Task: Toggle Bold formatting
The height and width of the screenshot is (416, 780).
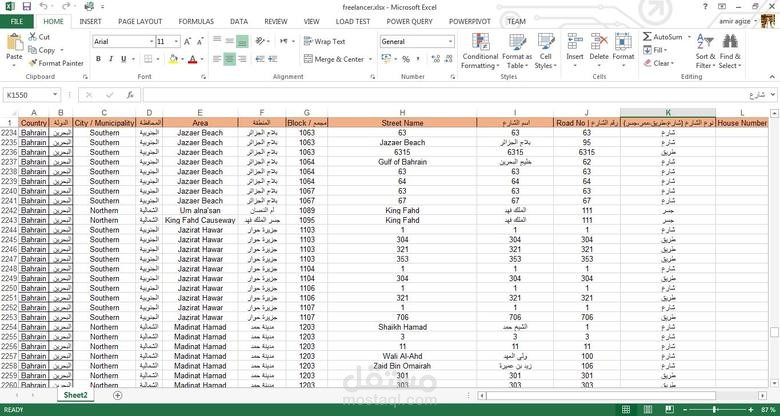Action: pos(98,59)
